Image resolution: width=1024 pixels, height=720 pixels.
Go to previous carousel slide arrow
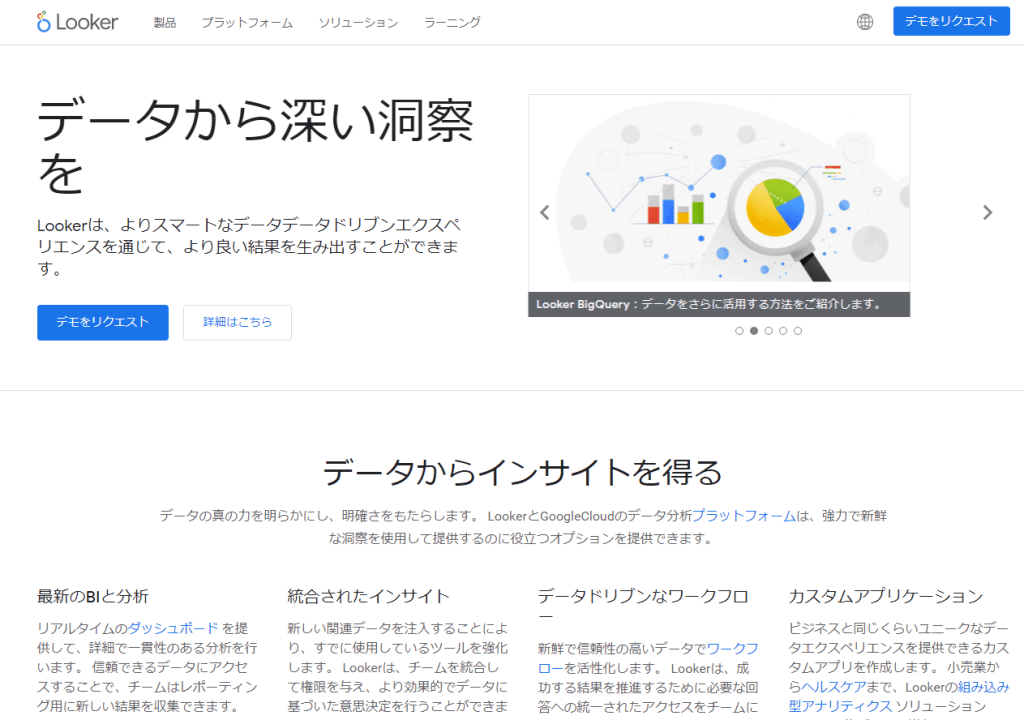545,212
